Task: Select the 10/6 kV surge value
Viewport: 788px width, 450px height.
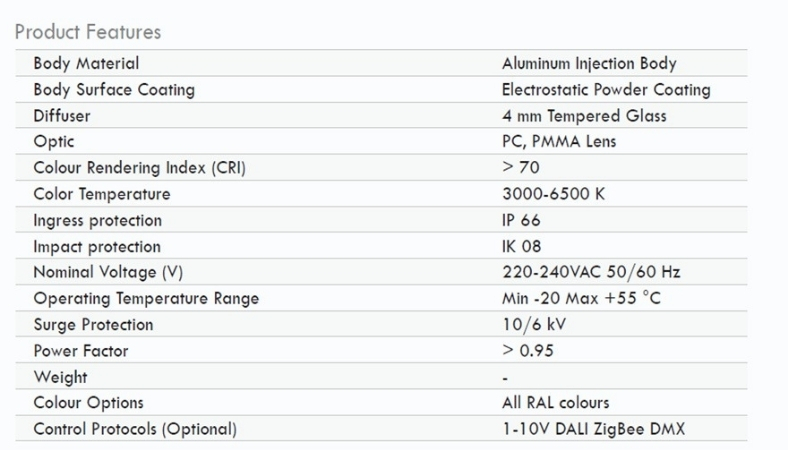Action: tap(535, 325)
